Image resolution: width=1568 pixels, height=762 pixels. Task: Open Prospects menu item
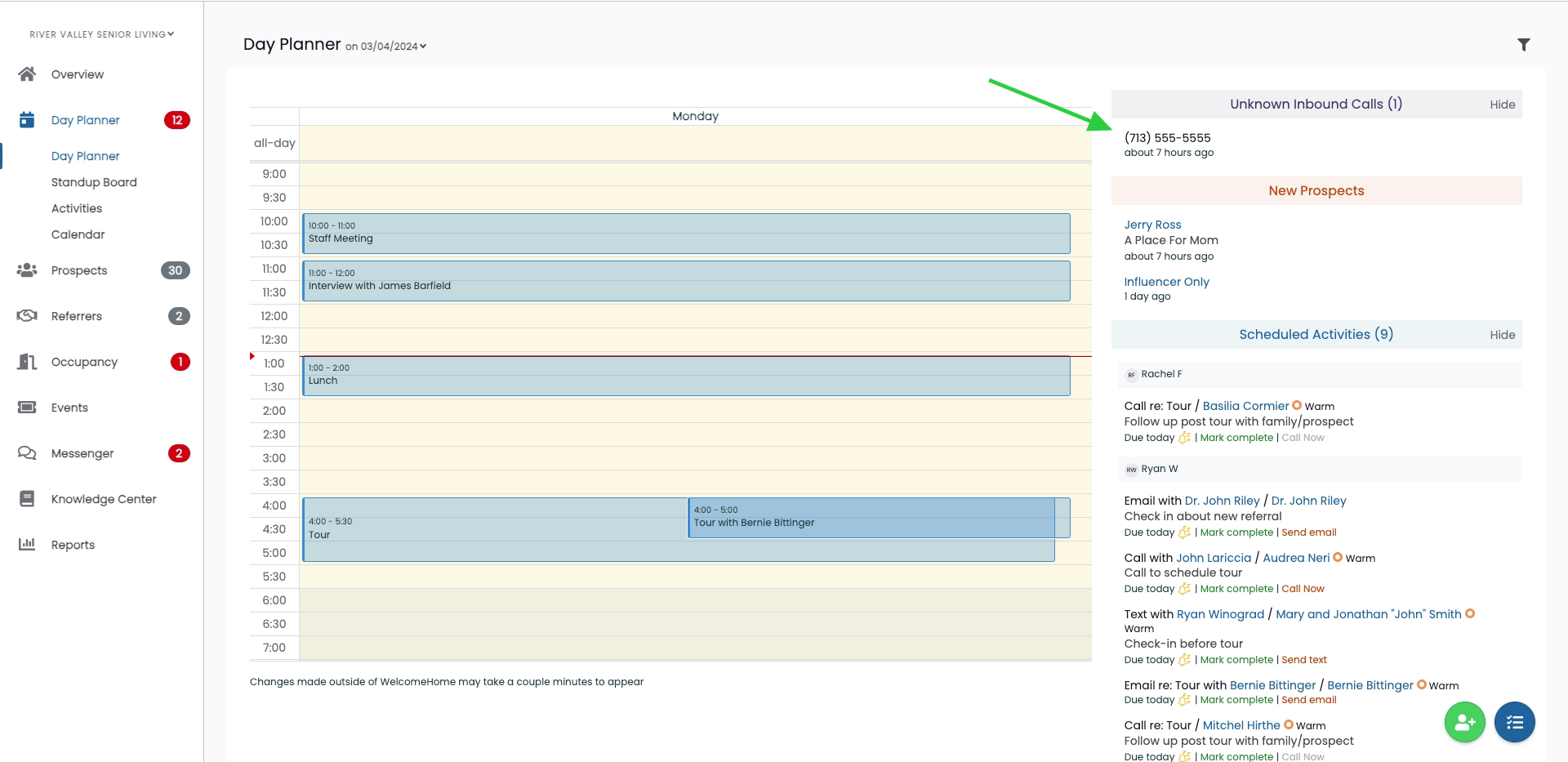point(79,270)
